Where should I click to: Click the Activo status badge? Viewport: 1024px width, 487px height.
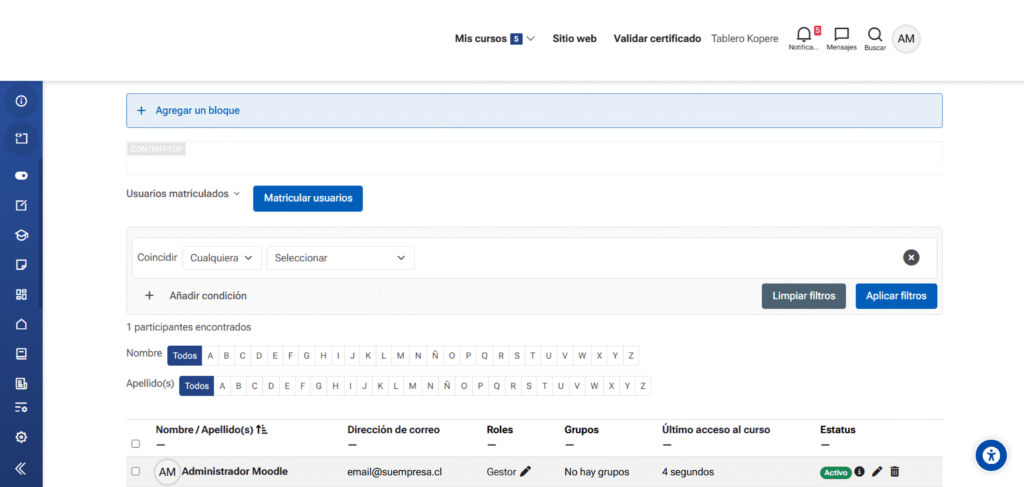(835, 472)
